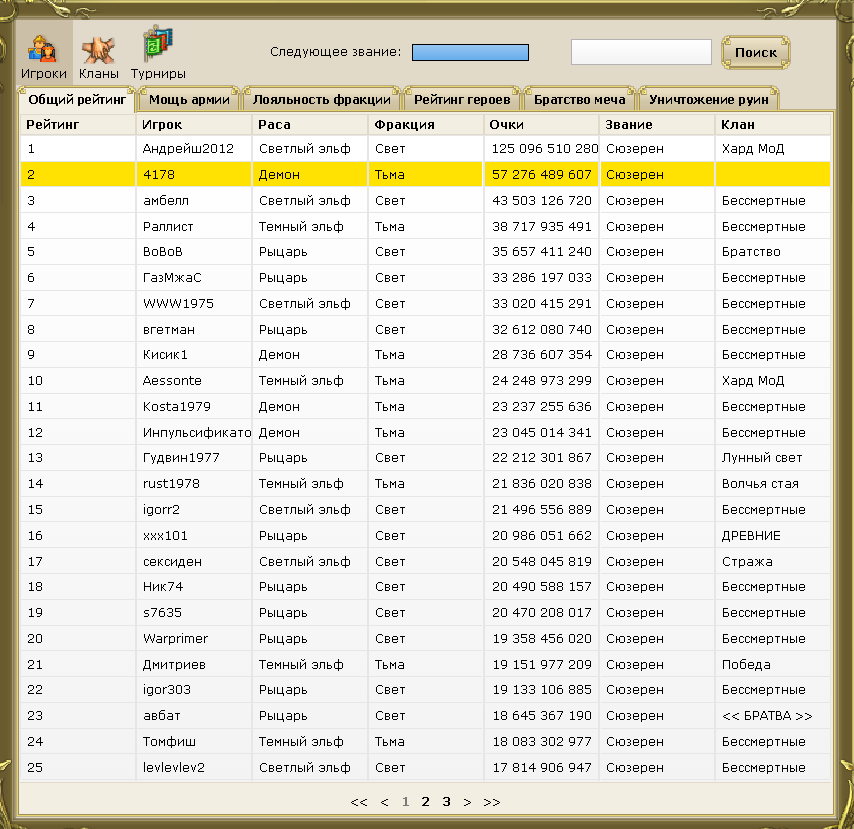Focus the player search input field
Image resolution: width=854 pixels, height=829 pixels.
click(x=641, y=52)
